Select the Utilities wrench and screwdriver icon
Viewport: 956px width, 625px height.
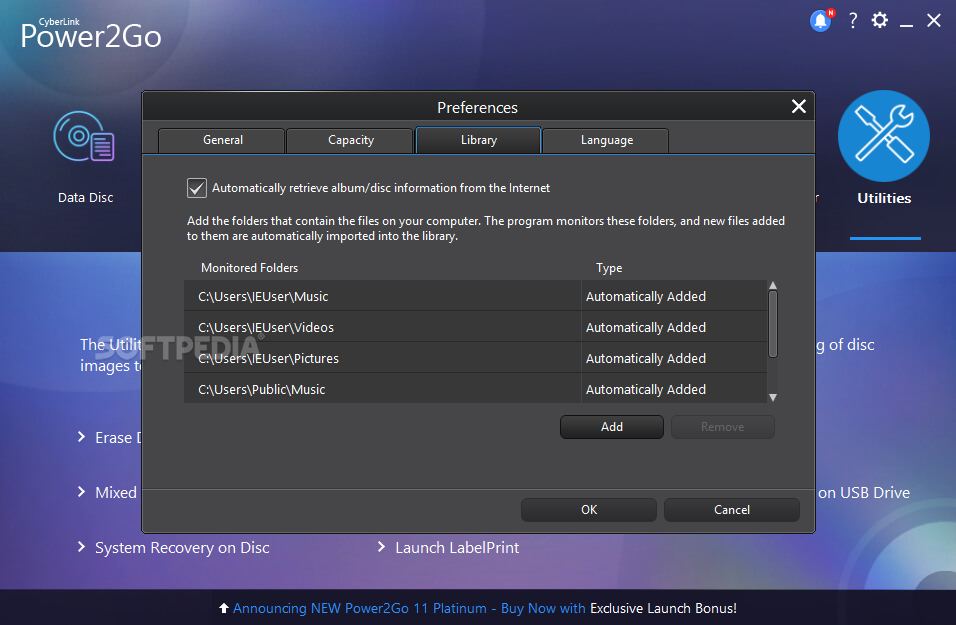(883, 136)
